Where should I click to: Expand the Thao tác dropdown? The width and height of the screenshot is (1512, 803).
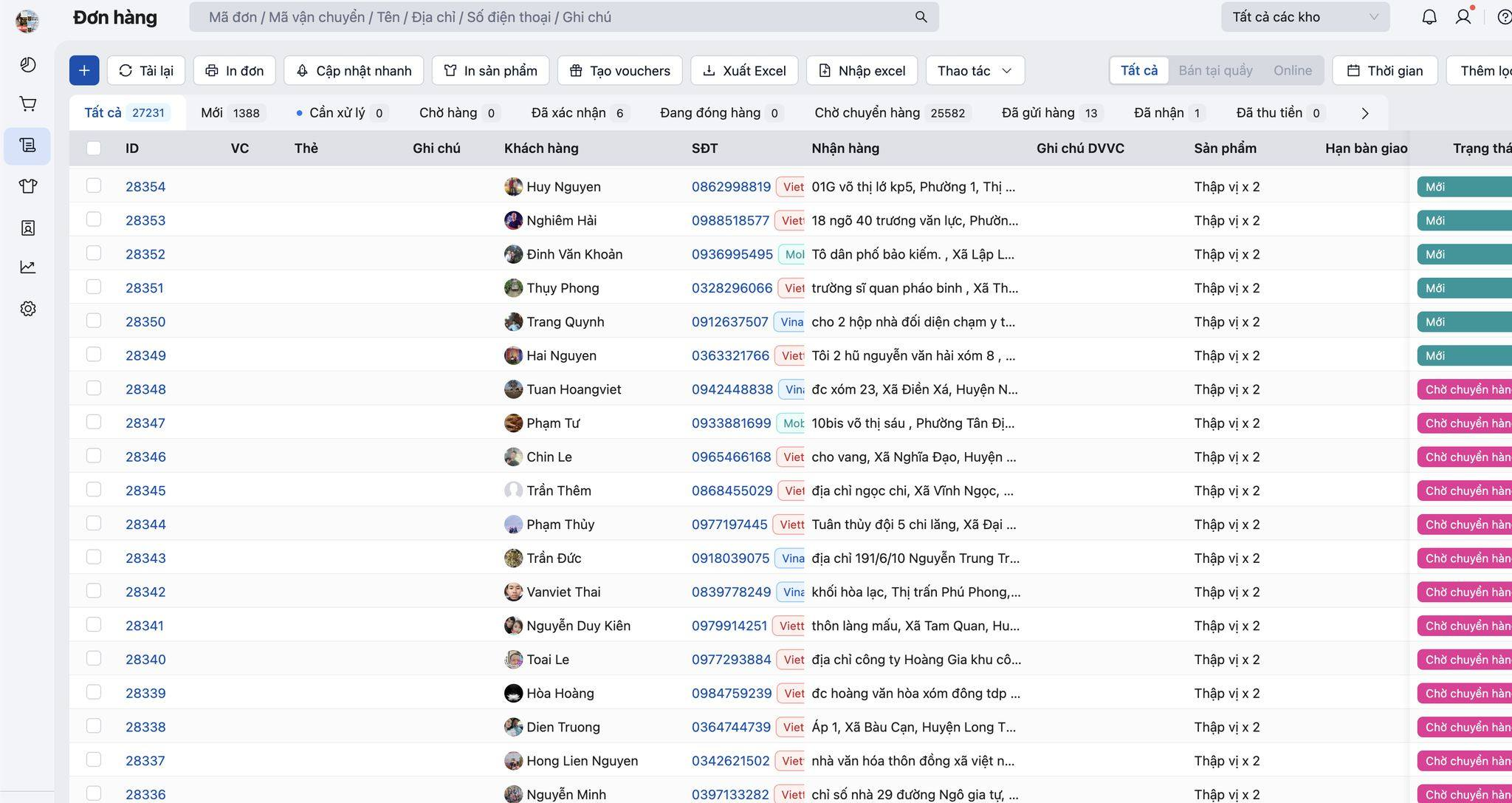tap(975, 70)
